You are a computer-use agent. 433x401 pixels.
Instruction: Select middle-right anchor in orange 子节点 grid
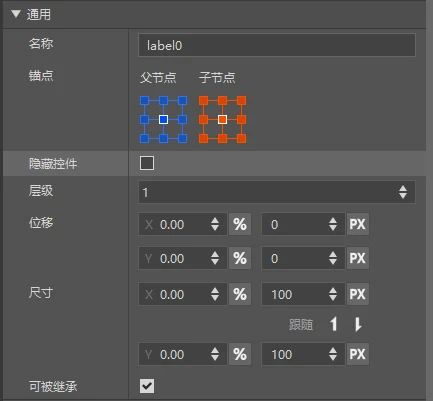pyautogui.click(x=241, y=119)
